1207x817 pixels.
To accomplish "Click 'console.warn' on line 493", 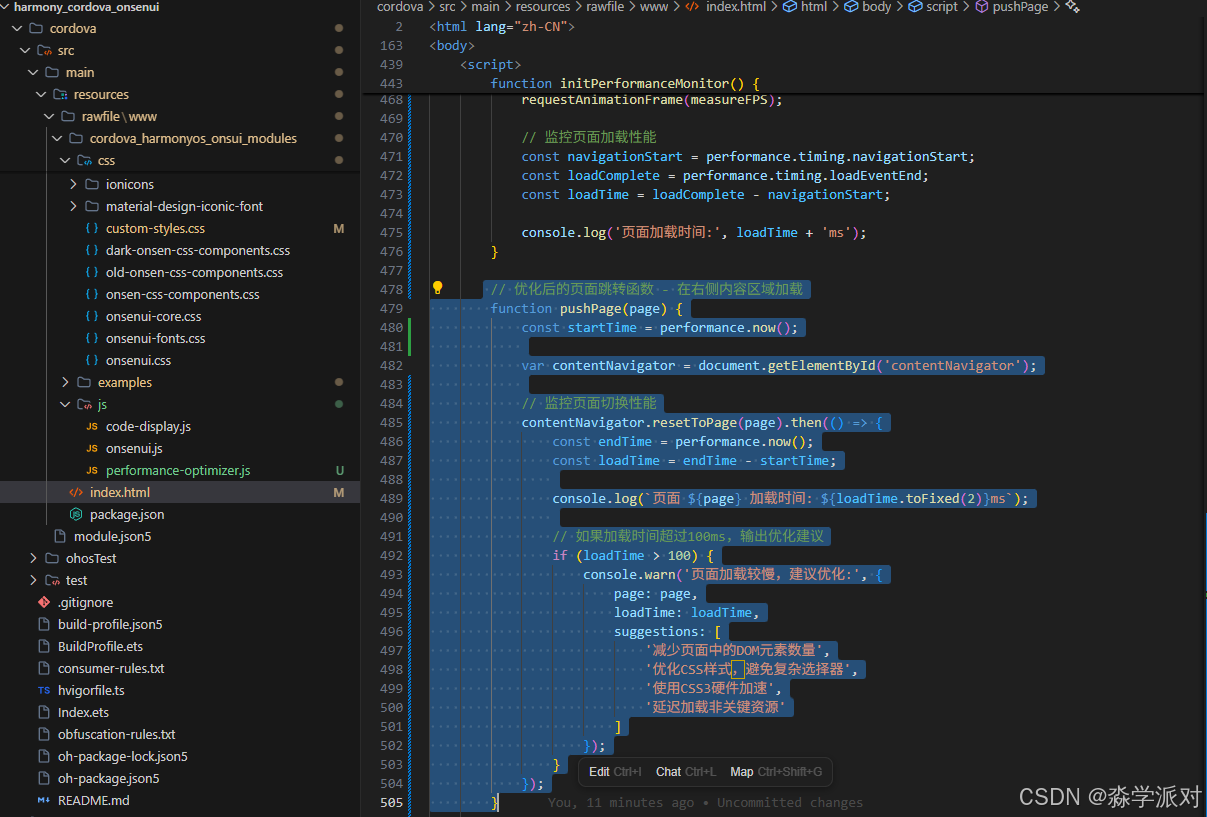I will click(x=629, y=575).
